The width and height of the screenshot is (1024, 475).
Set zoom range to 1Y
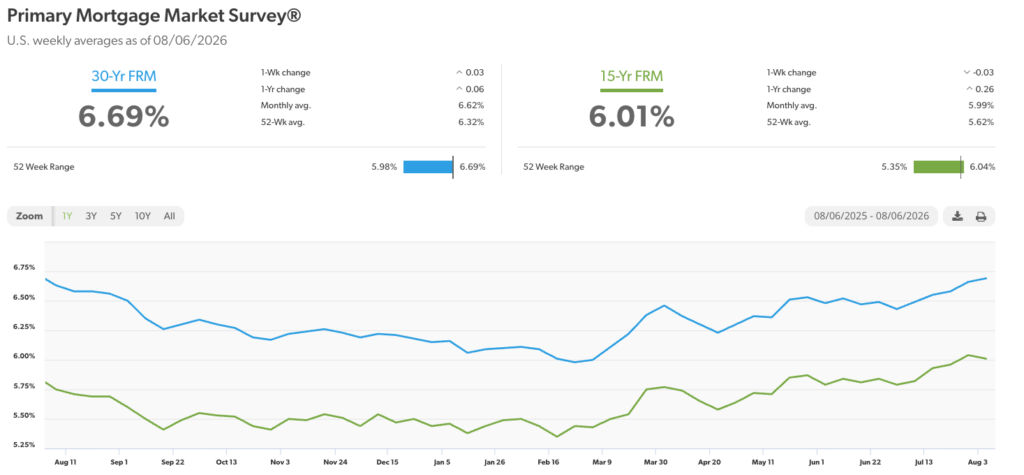[67, 216]
